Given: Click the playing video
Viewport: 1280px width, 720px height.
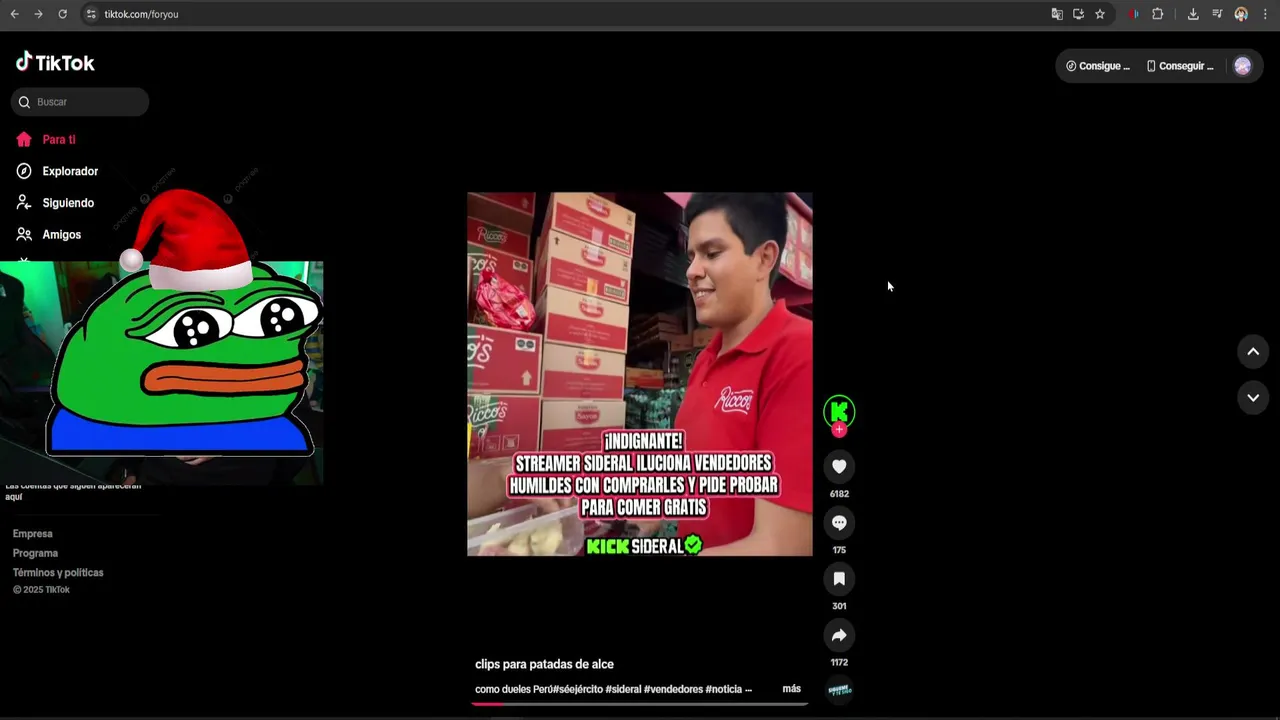Looking at the screenshot, I should [x=640, y=374].
